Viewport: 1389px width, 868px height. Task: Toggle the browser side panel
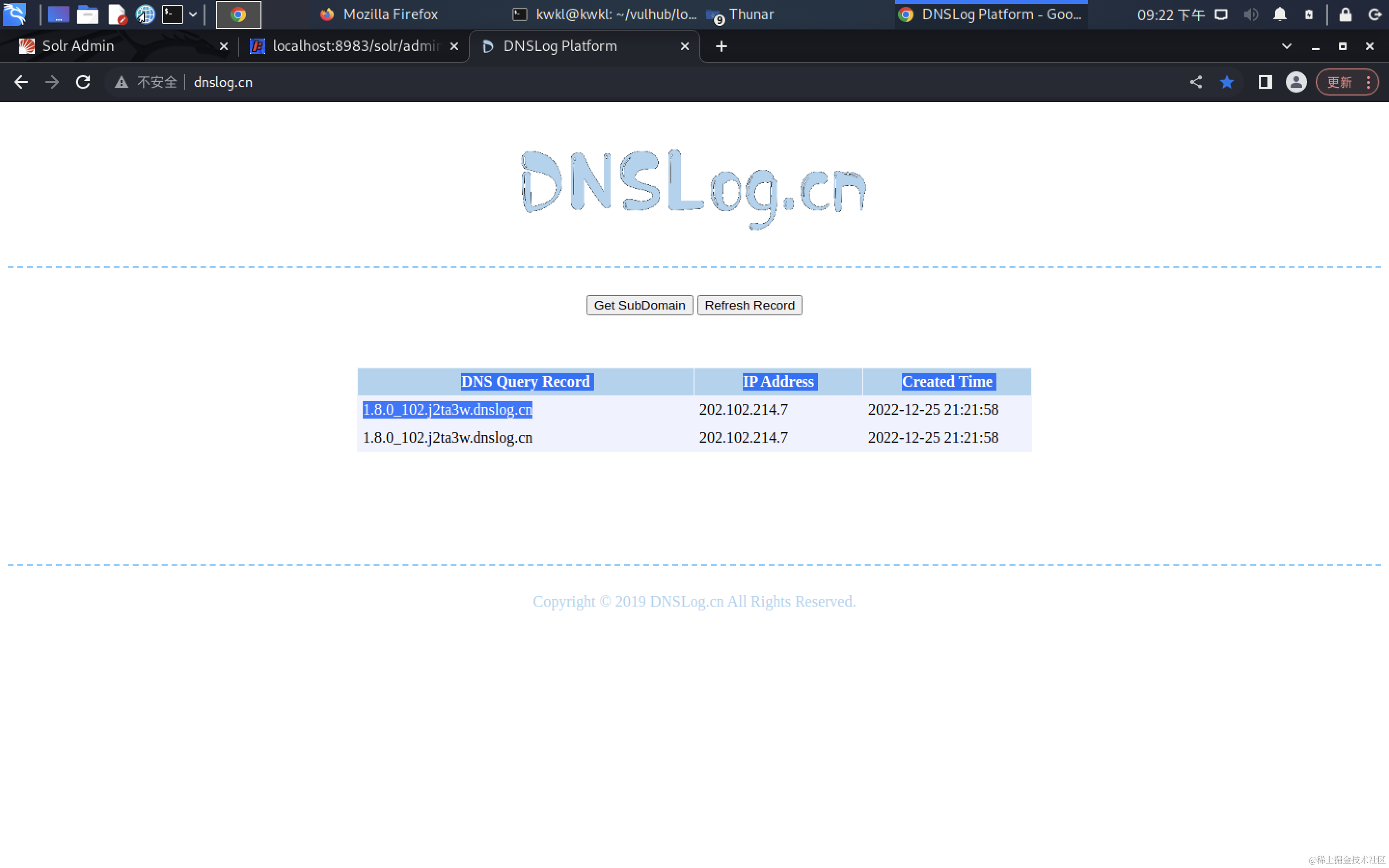(1265, 82)
